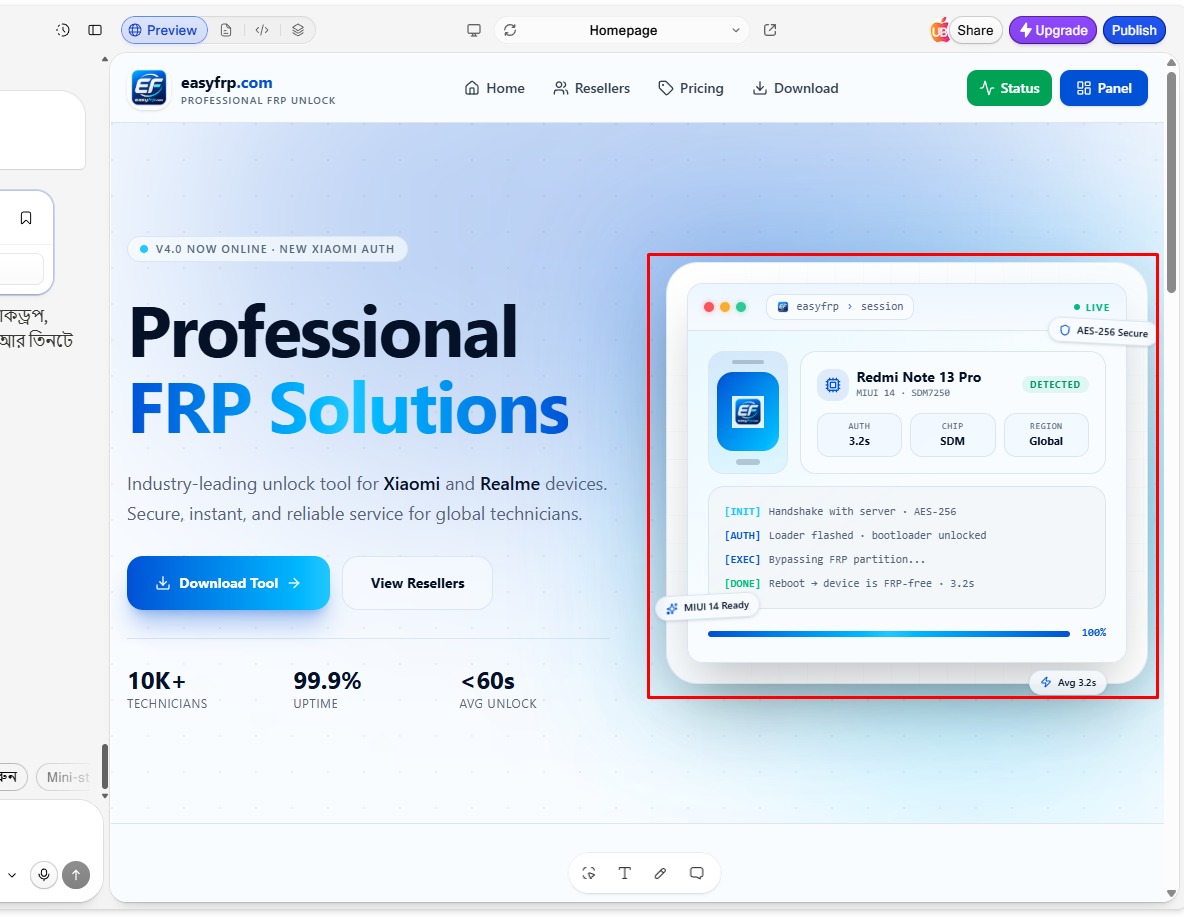Click the AES-256 Secure badge
This screenshot has height=917, width=1184.
(x=1103, y=332)
